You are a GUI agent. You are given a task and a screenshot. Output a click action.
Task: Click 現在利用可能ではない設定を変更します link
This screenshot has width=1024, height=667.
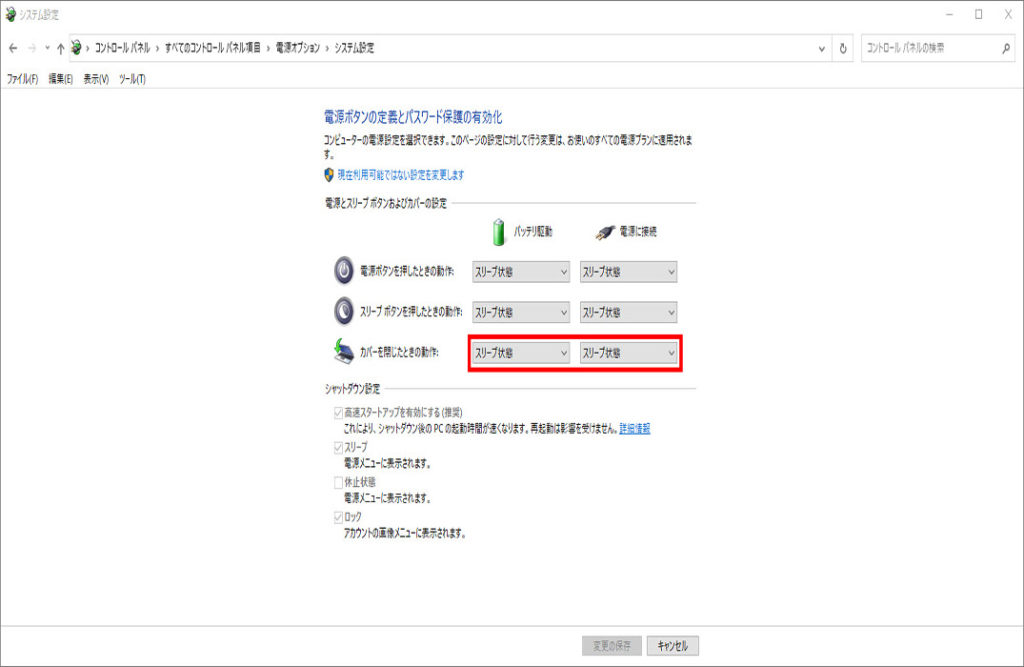pos(400,175)
